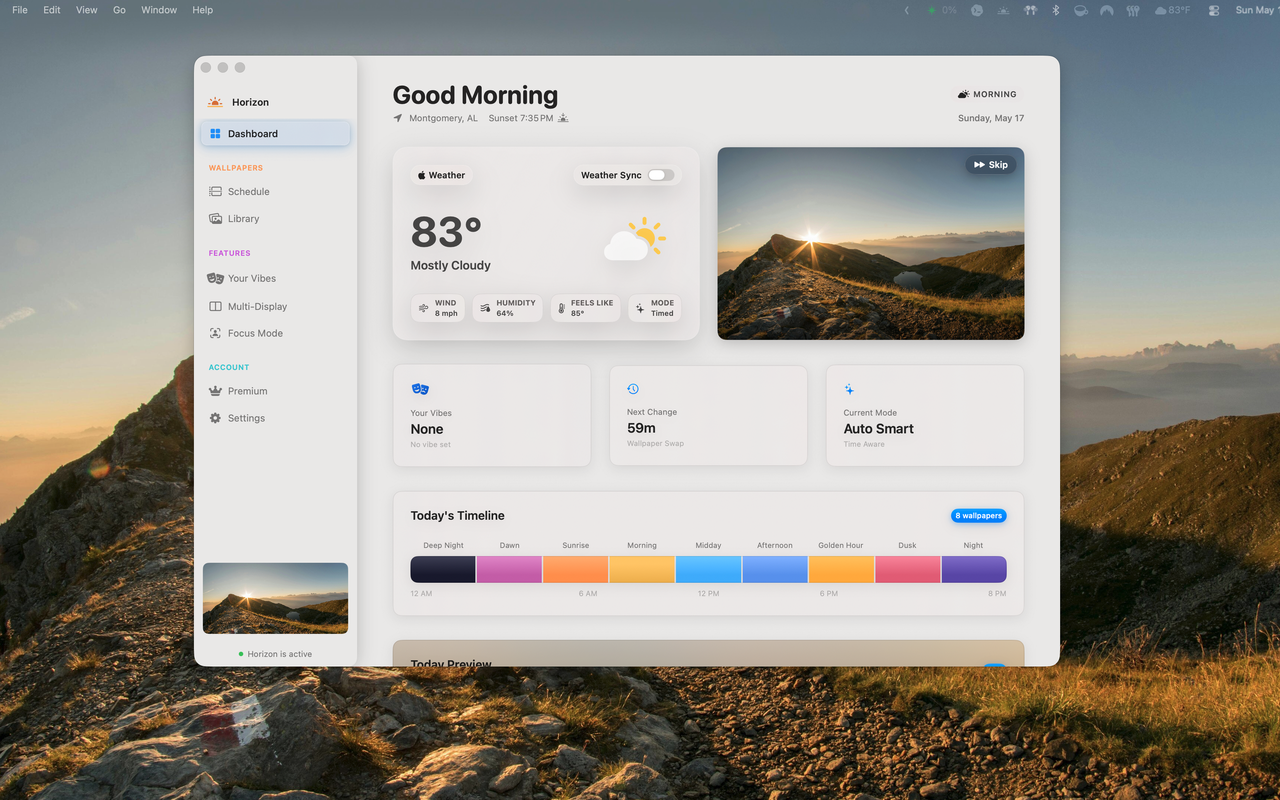Screen dimensions: 1280x800
Task: Click the large current wallpaper preview
Action: pyautogui.click(x=870, y=244)
